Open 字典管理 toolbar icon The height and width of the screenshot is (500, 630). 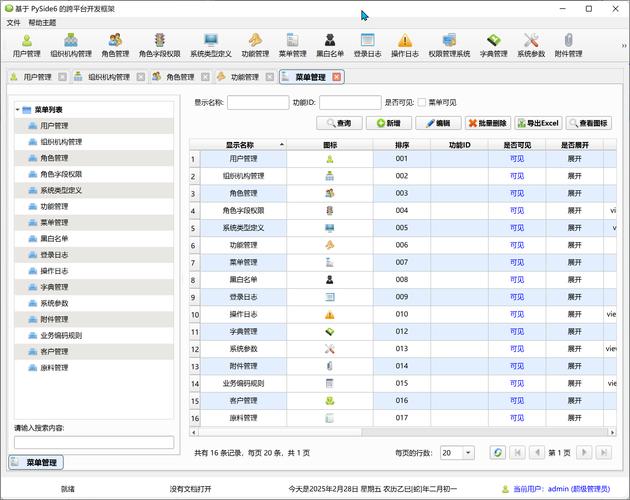coord(493,45)
